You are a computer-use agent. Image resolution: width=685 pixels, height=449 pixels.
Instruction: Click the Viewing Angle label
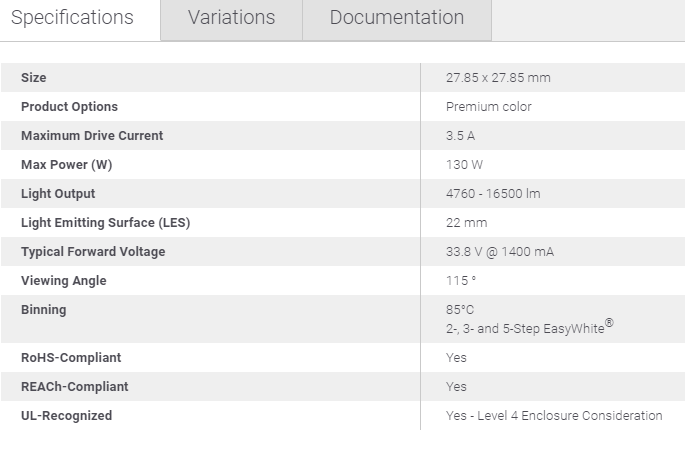(x=64, y=280)
